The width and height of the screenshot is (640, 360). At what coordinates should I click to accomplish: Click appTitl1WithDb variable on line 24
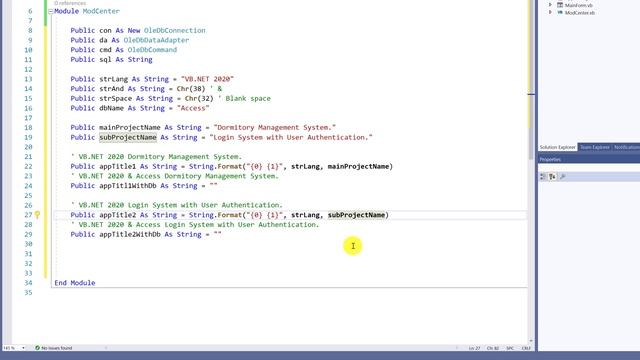tap(128, 186)
